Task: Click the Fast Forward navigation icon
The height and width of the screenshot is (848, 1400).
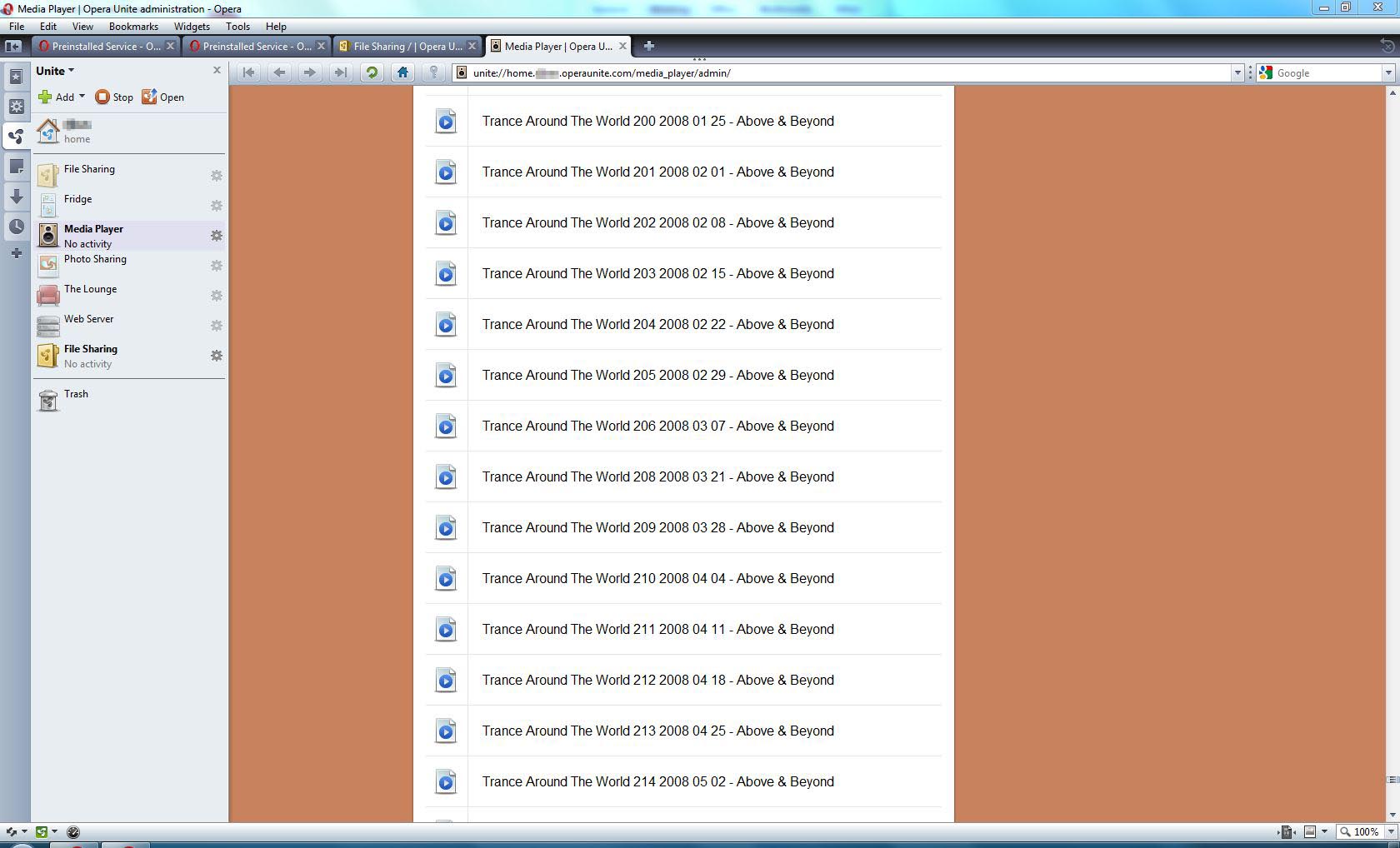Action: 340,72
